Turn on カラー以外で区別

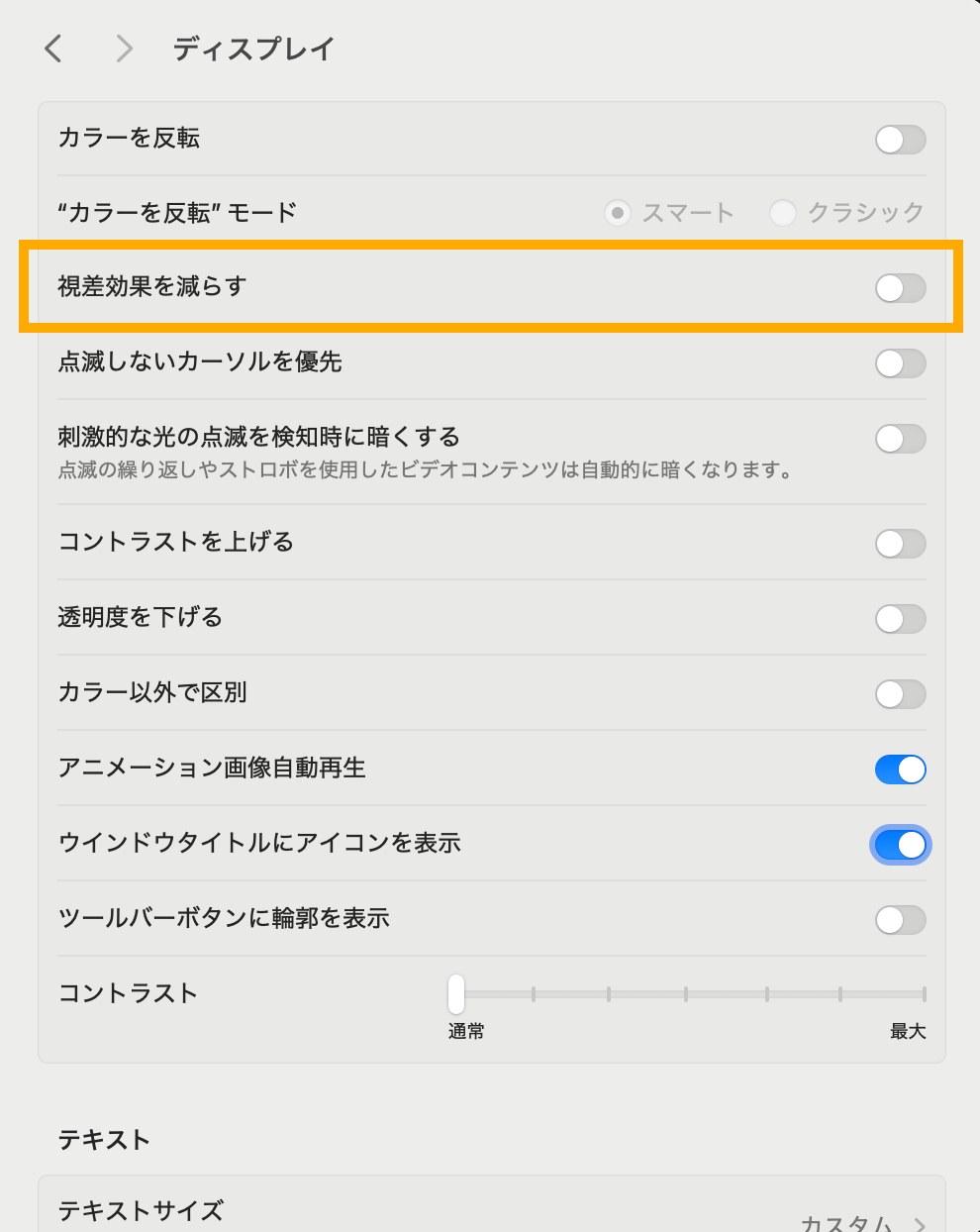tap(900, 694)
